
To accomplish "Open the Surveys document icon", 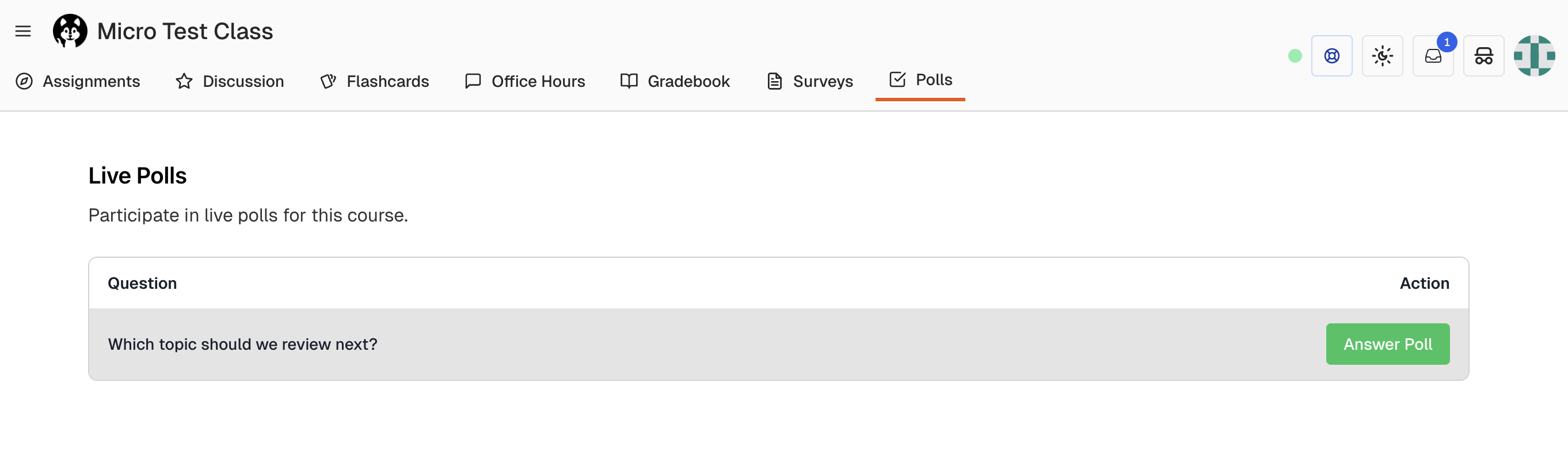I will [774, 81].
